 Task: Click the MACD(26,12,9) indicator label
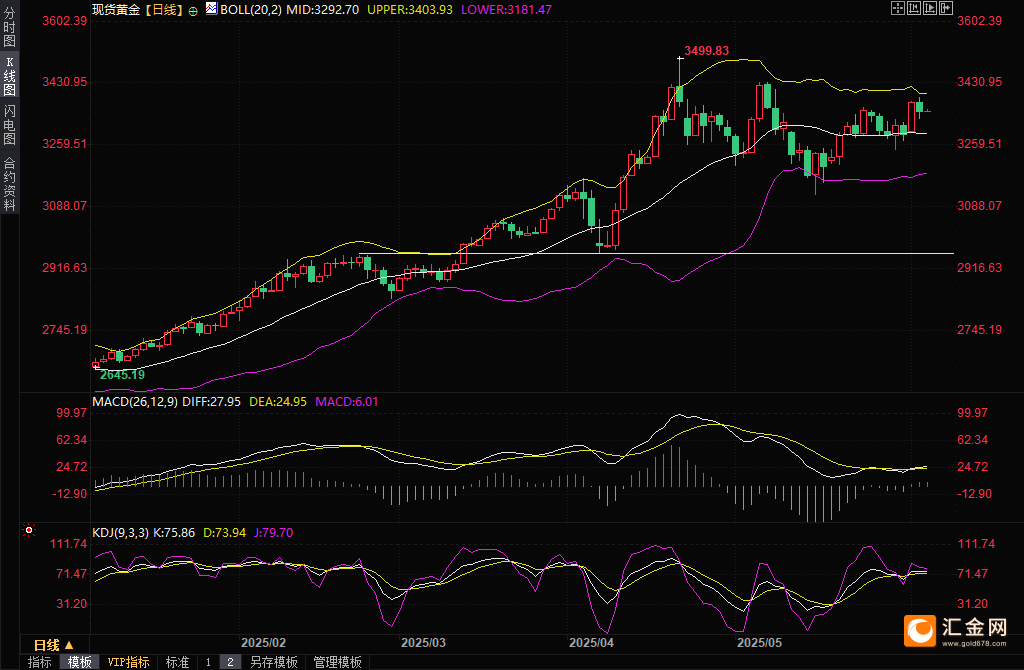click(135, 402)
